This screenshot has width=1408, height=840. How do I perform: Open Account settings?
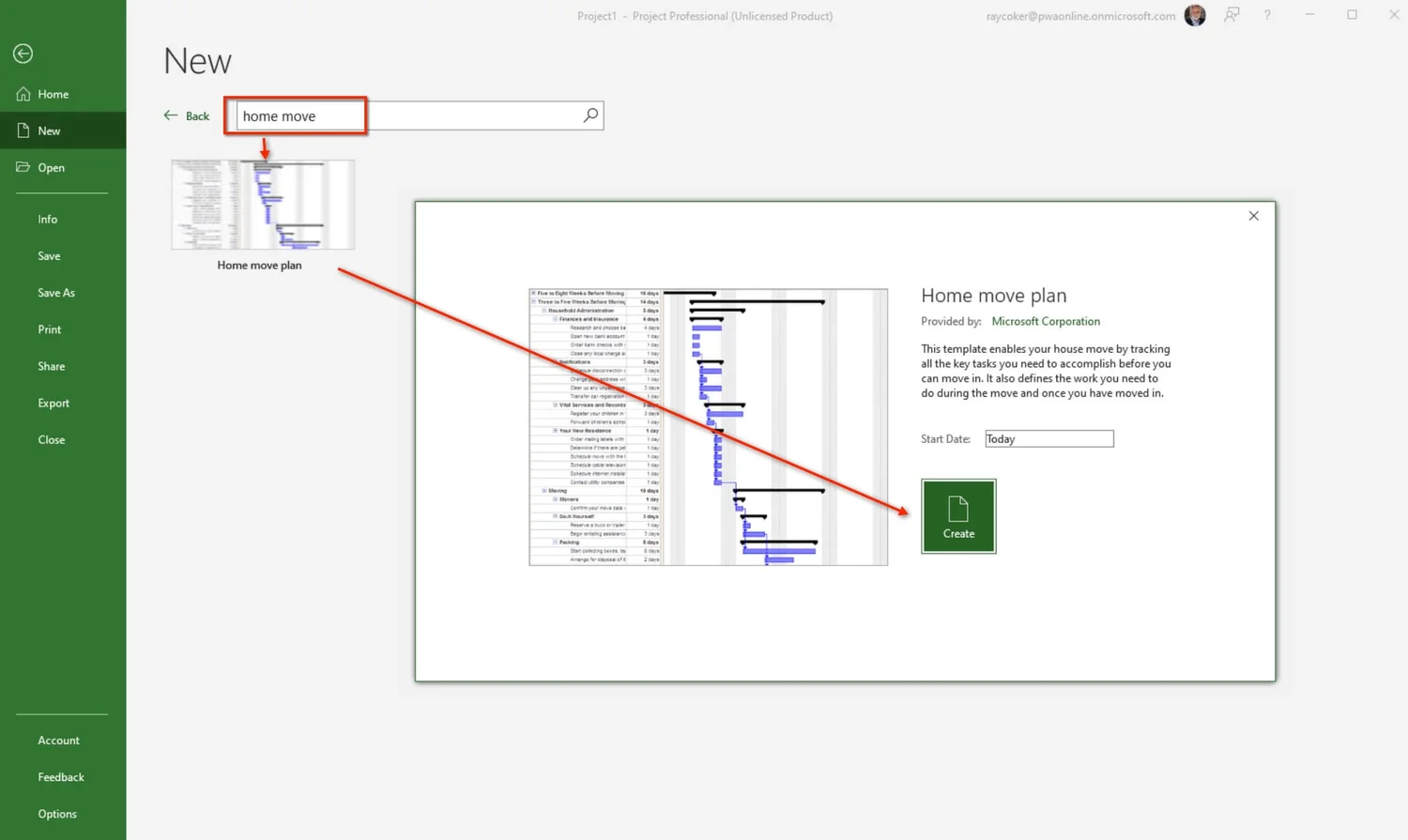(58, 740)
